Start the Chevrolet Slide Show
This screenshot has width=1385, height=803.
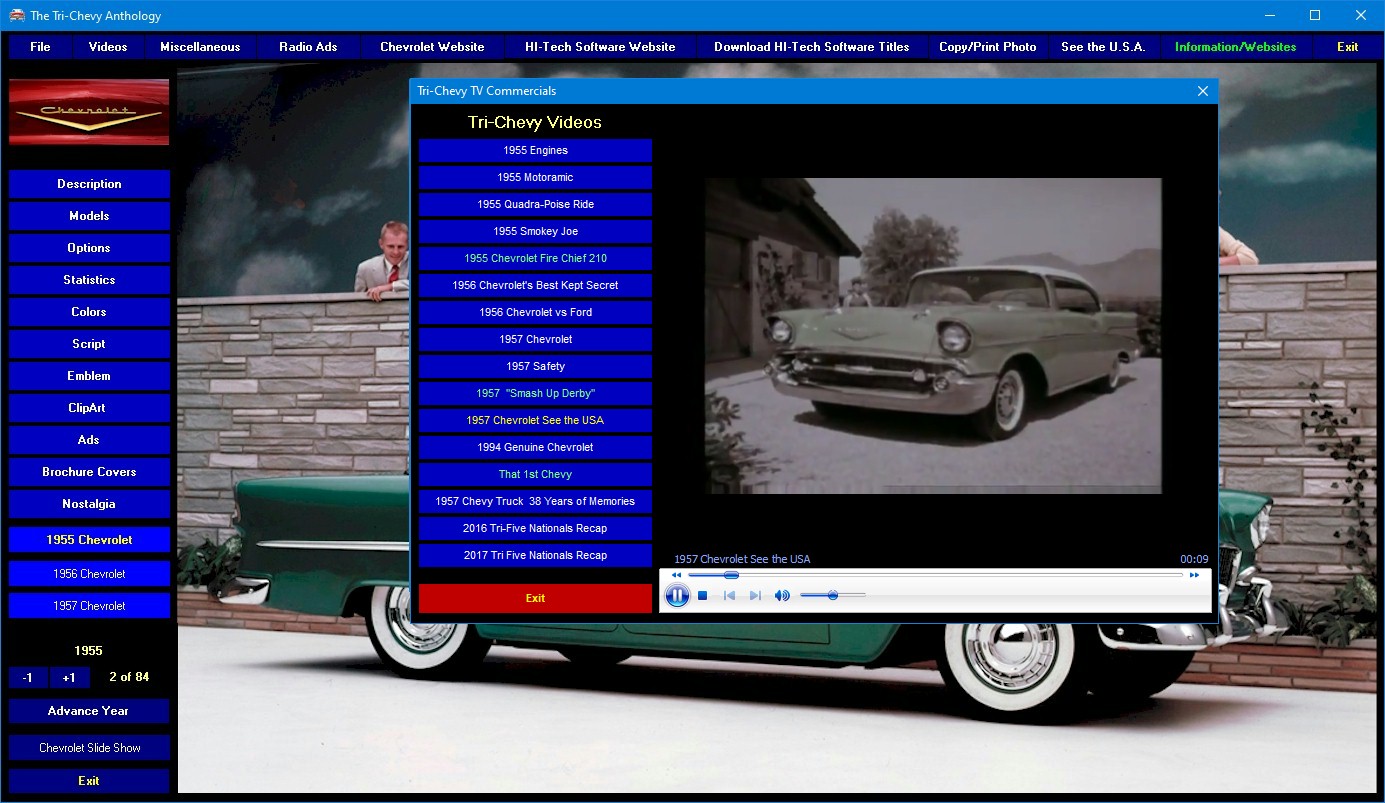coord(89,748)
